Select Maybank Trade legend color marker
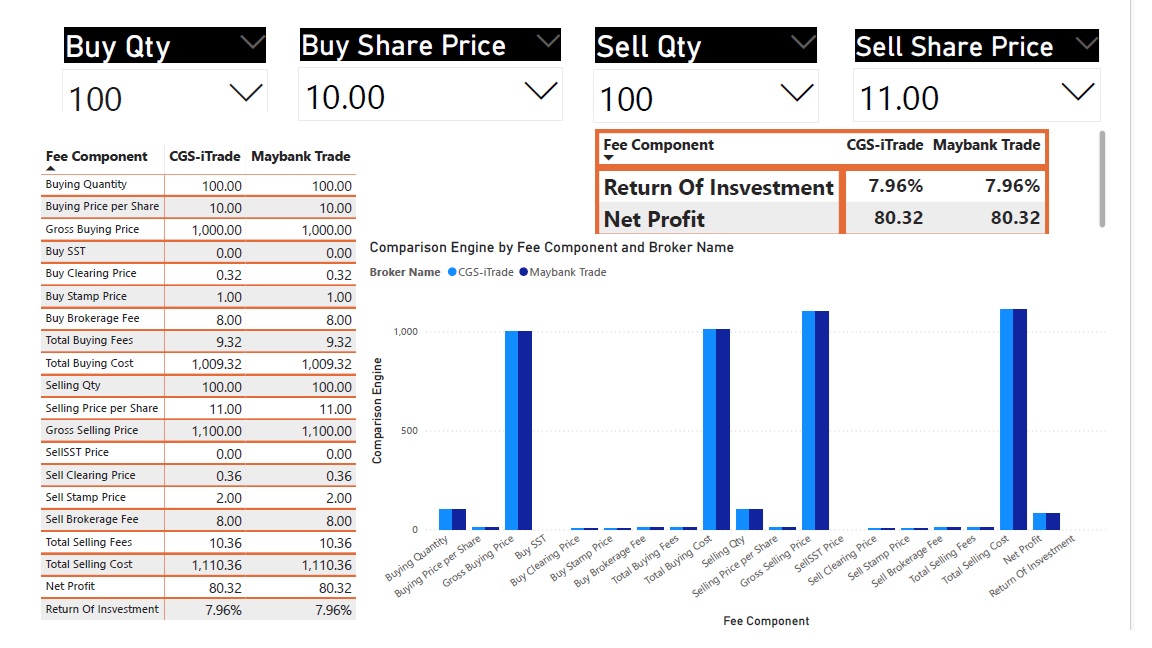1152x648 pixels. [524, 272]
